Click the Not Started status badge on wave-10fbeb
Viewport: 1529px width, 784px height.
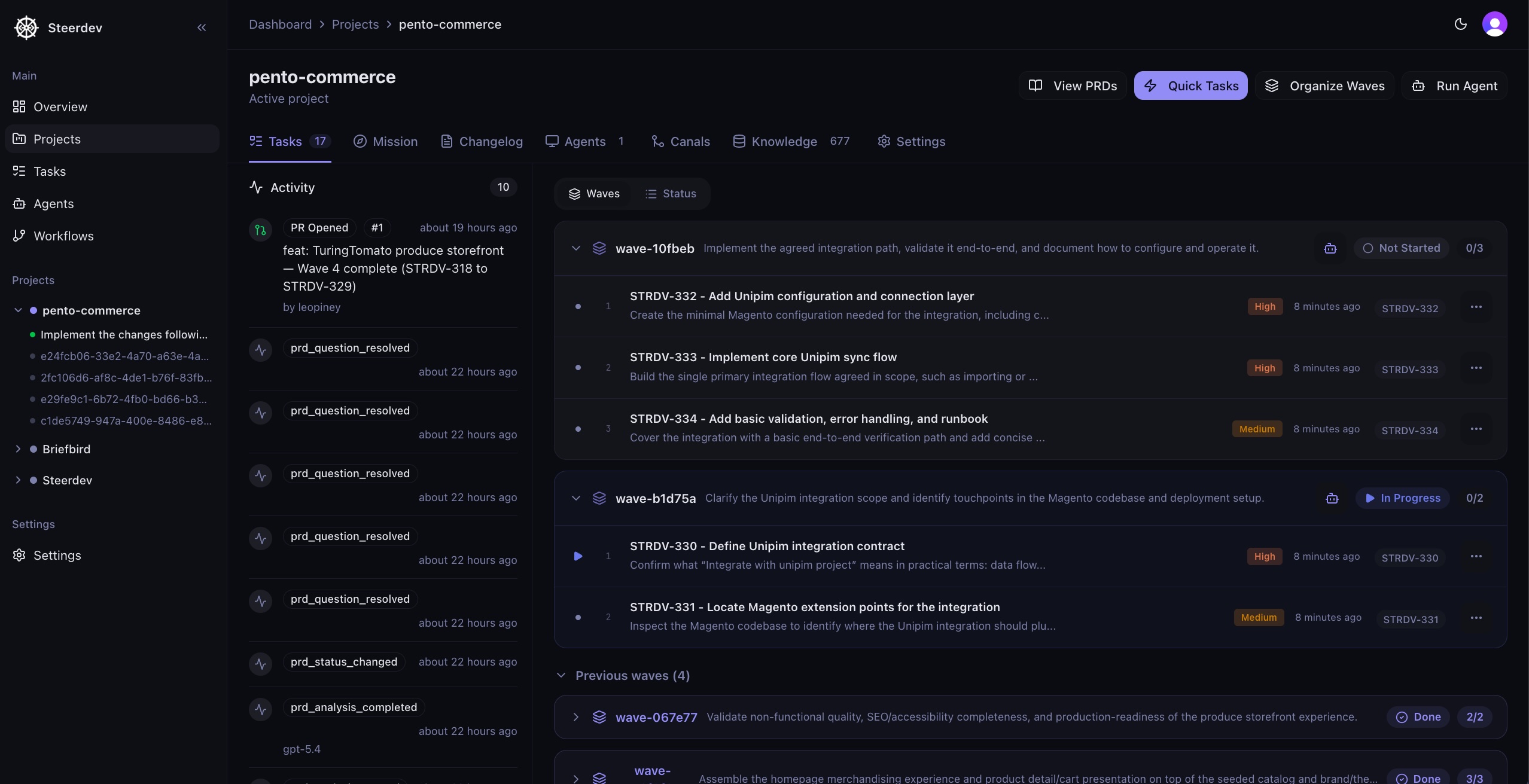(1402, 248)
